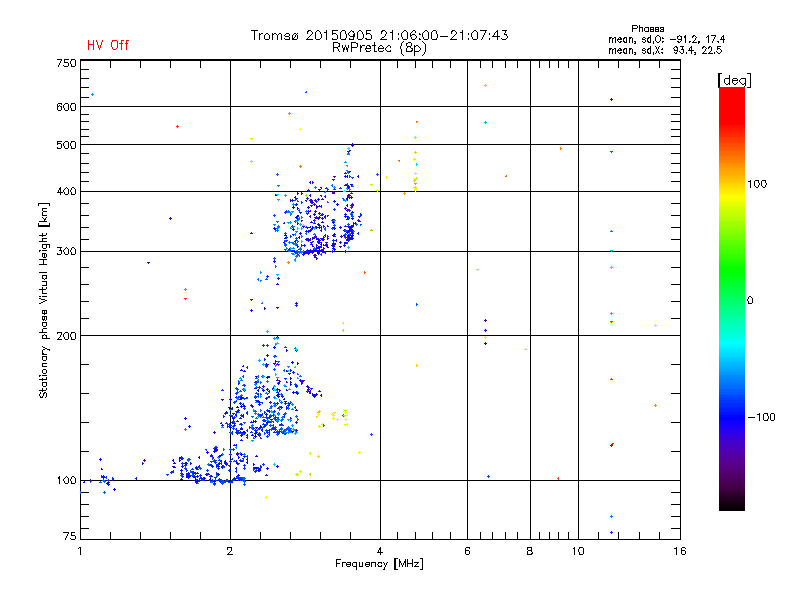The width and height of the screenshot is (800, 600).
Task: Click the x-axis tick label '10'
Action: [x=578, y=551]
